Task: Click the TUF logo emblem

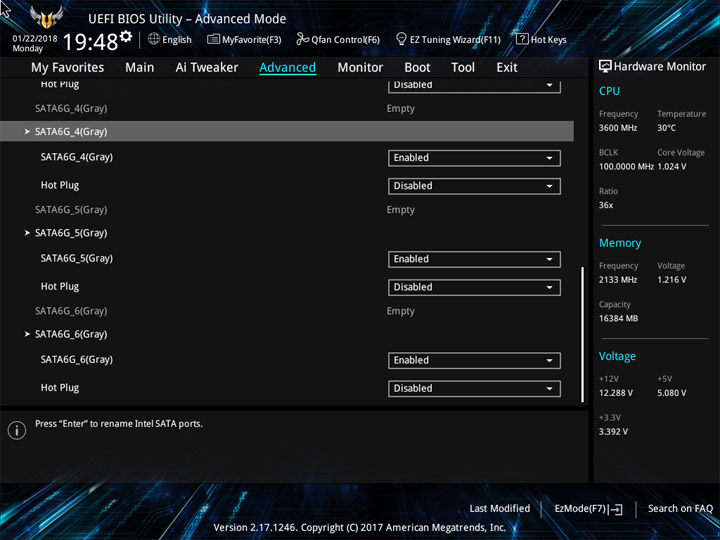Action: tap(47, 17)
